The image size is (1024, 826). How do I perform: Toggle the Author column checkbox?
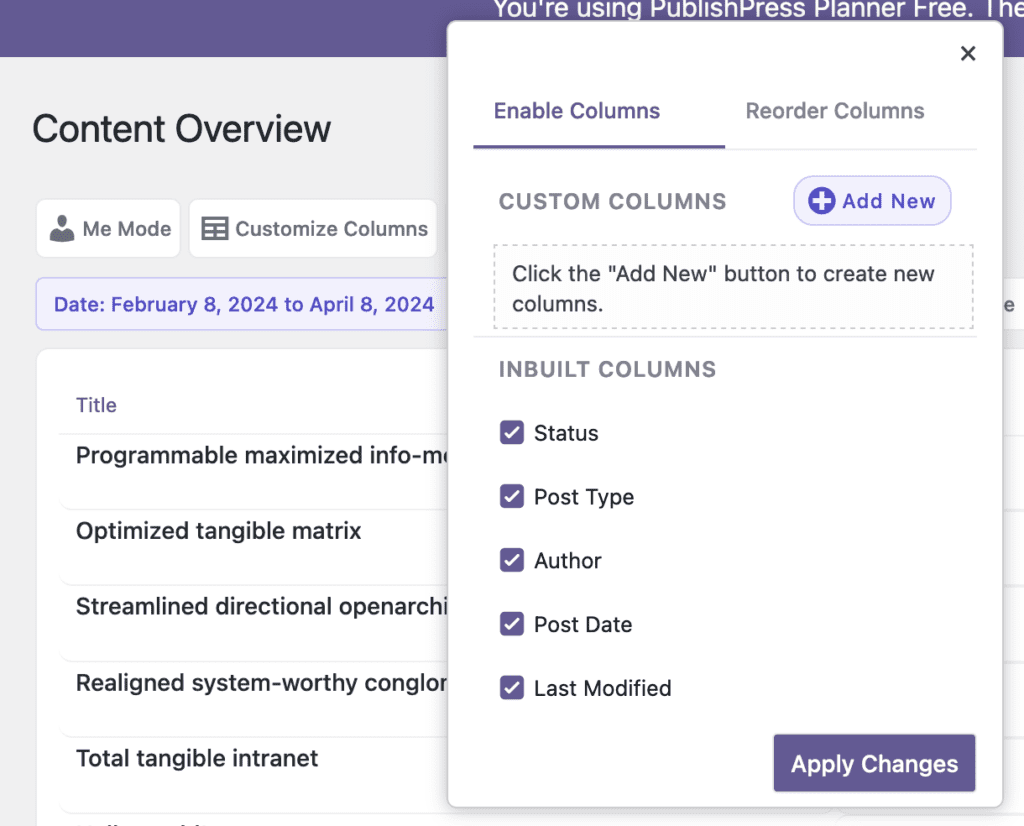[x=512, y=560]
